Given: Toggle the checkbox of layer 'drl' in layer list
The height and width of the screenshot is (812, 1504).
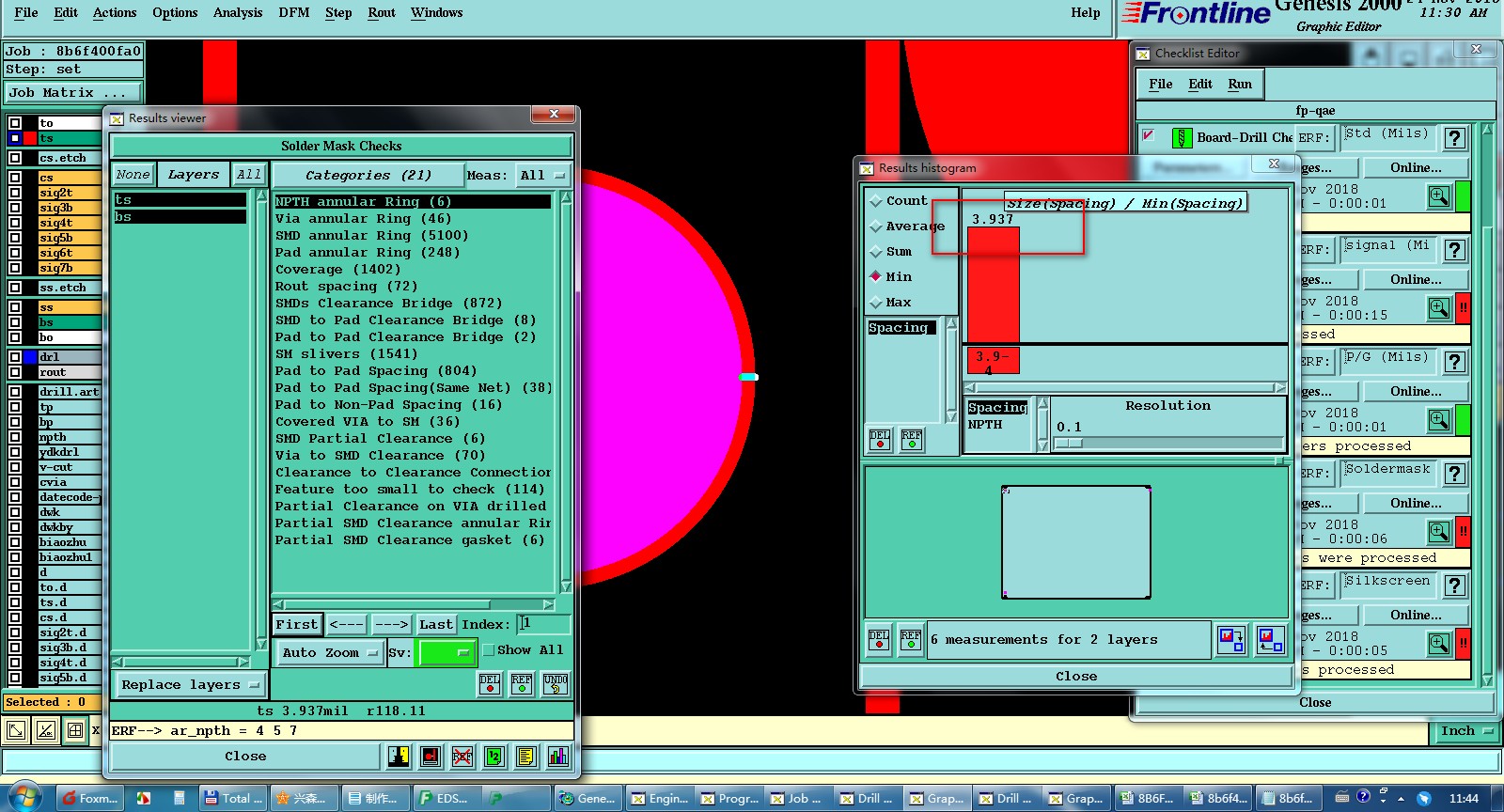Looking at the screenshot, I should 15,357.
